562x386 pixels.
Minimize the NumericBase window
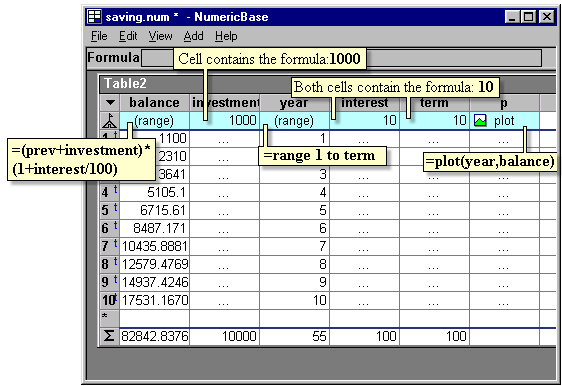click(x=512, y=17)
